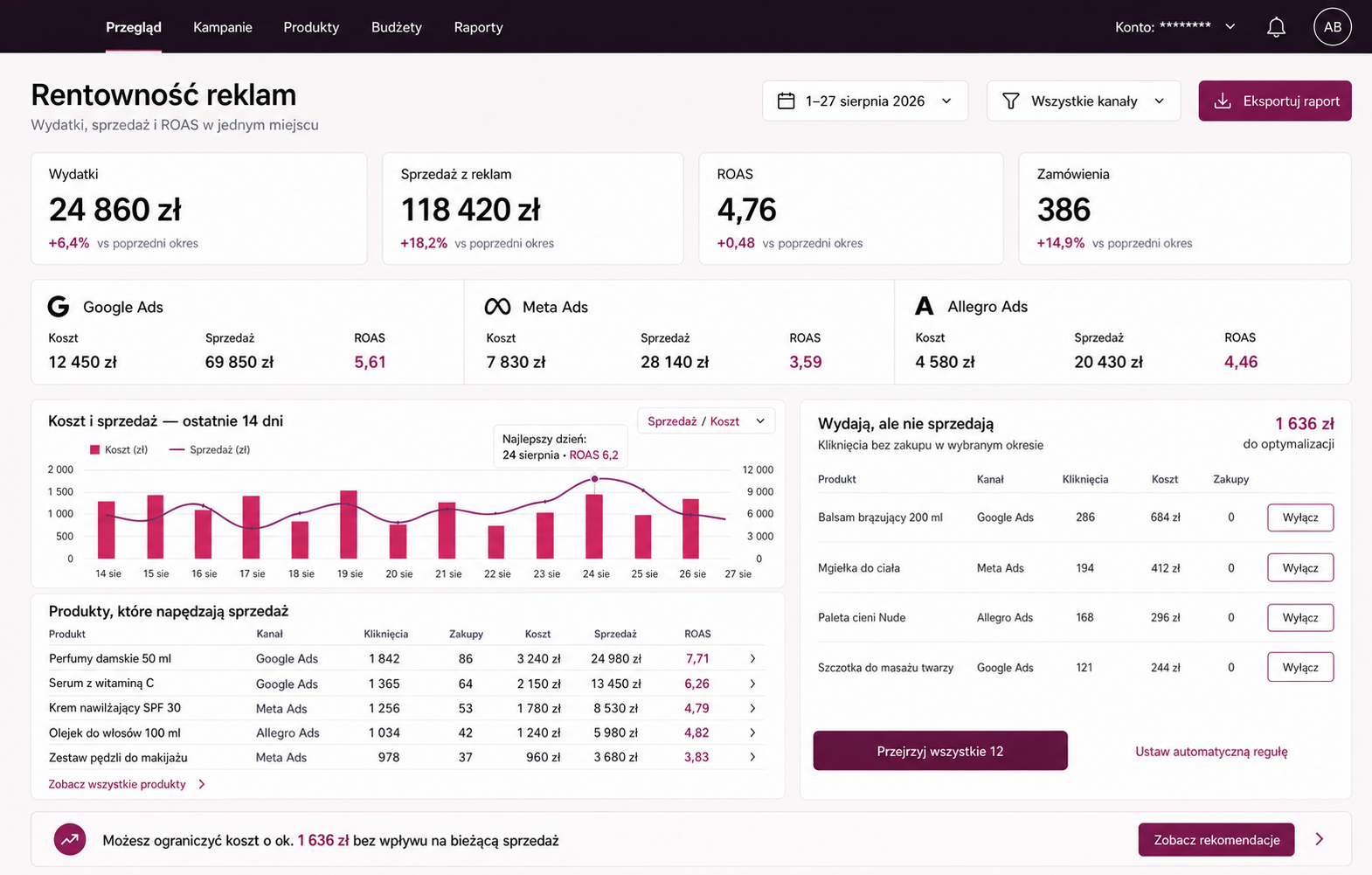Click the Ustaw automatyczną regułę link

pos(1211,751)
